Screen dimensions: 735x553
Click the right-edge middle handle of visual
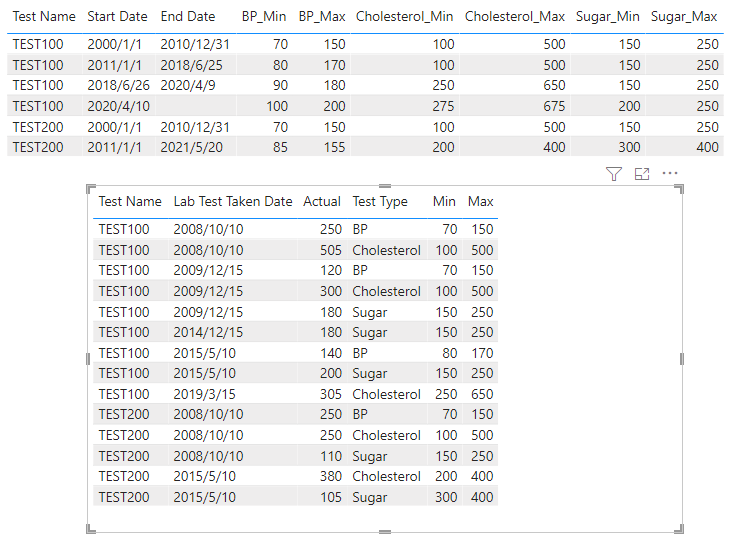[x=682, y=359]
